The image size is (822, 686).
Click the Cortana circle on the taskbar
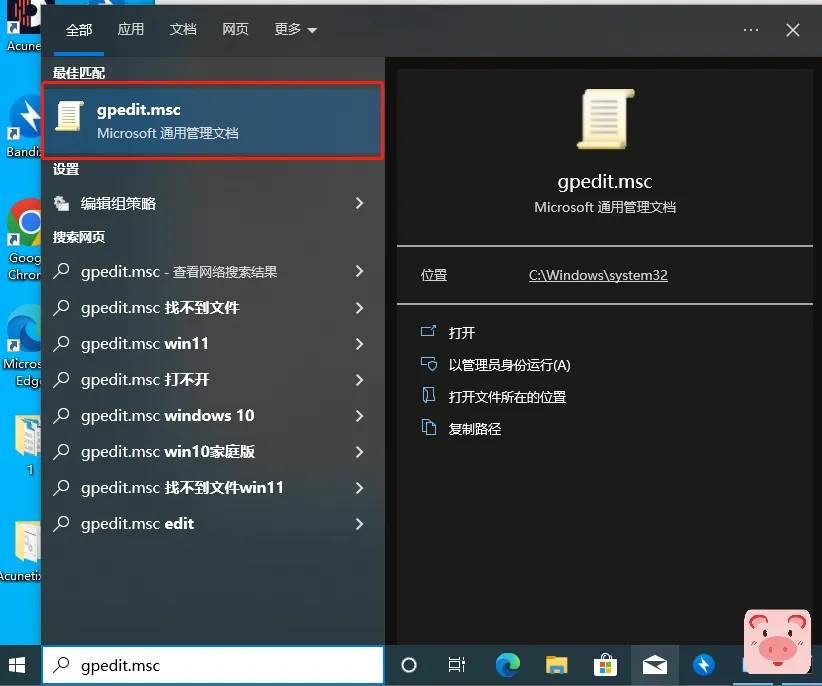click(x=409, y=666)
